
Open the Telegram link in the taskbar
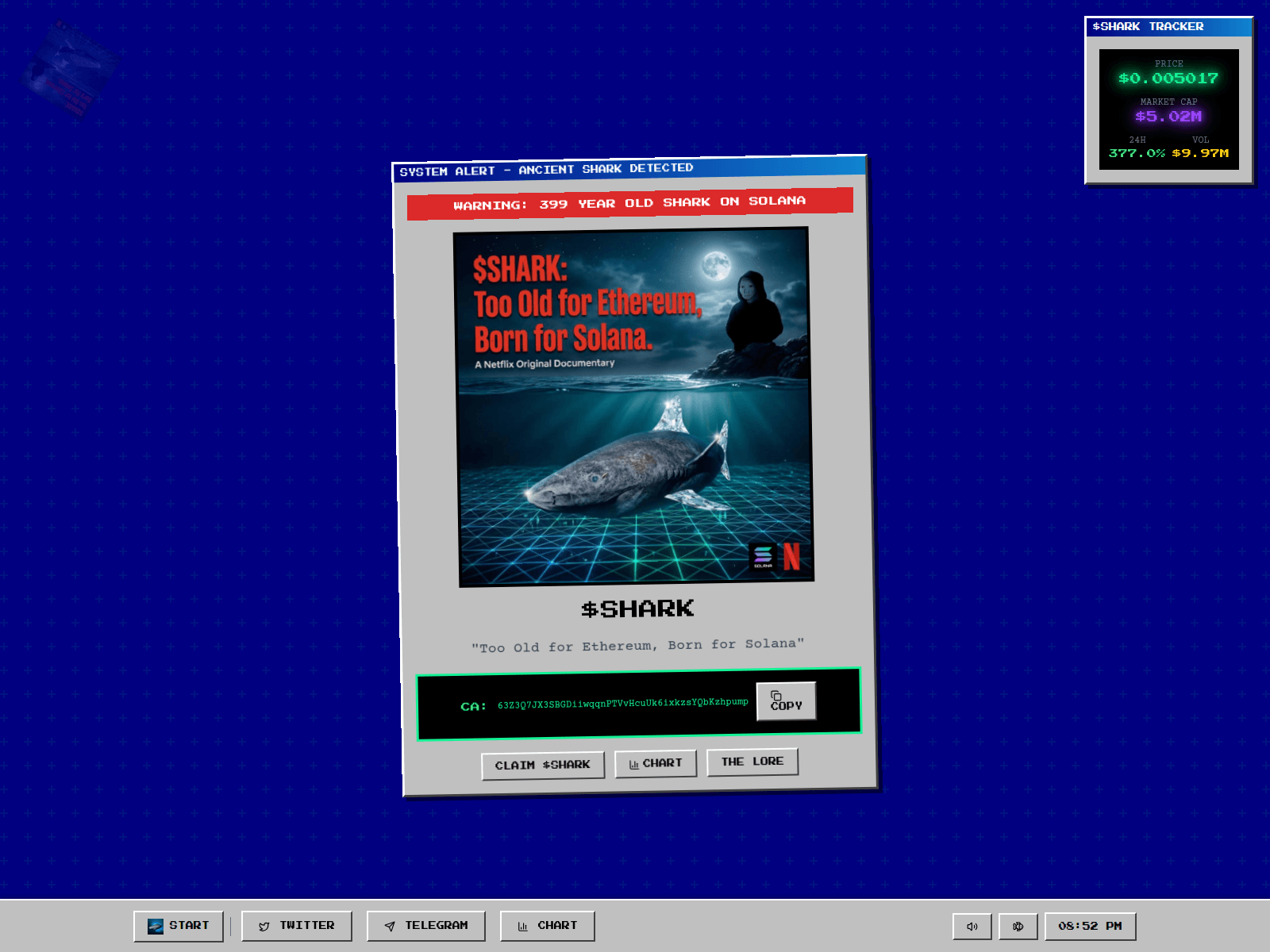pos(425,926)
